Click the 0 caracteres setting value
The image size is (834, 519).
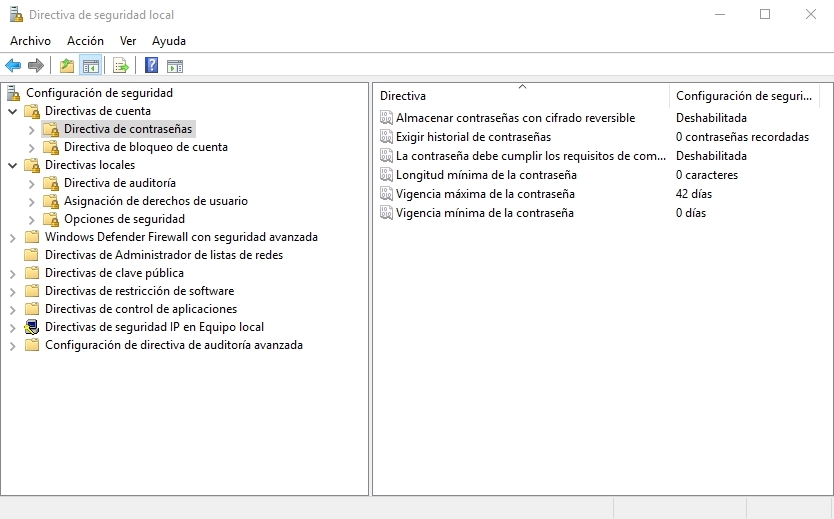pos(707,175)
